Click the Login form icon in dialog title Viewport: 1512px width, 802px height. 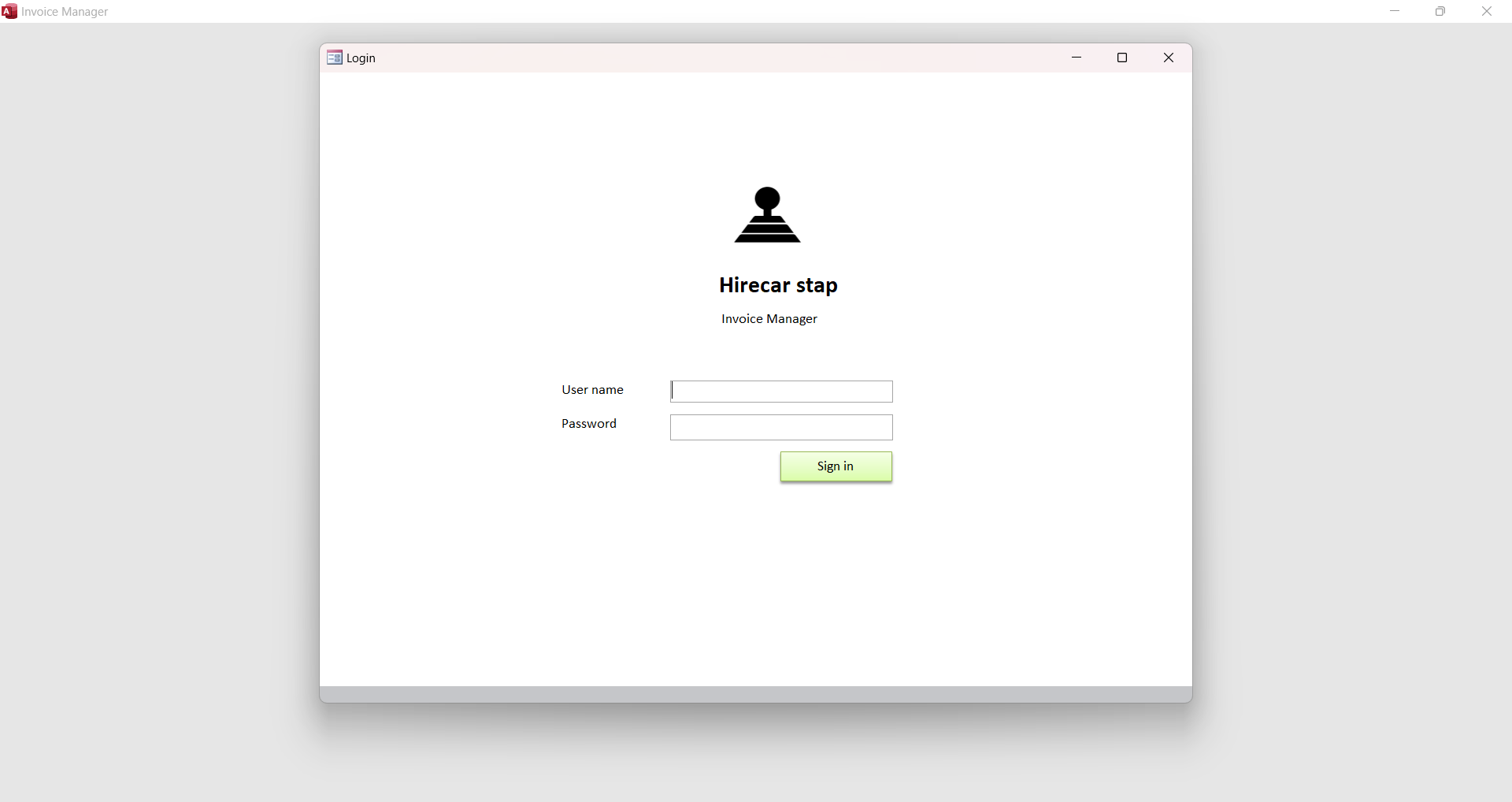point(335,58)
